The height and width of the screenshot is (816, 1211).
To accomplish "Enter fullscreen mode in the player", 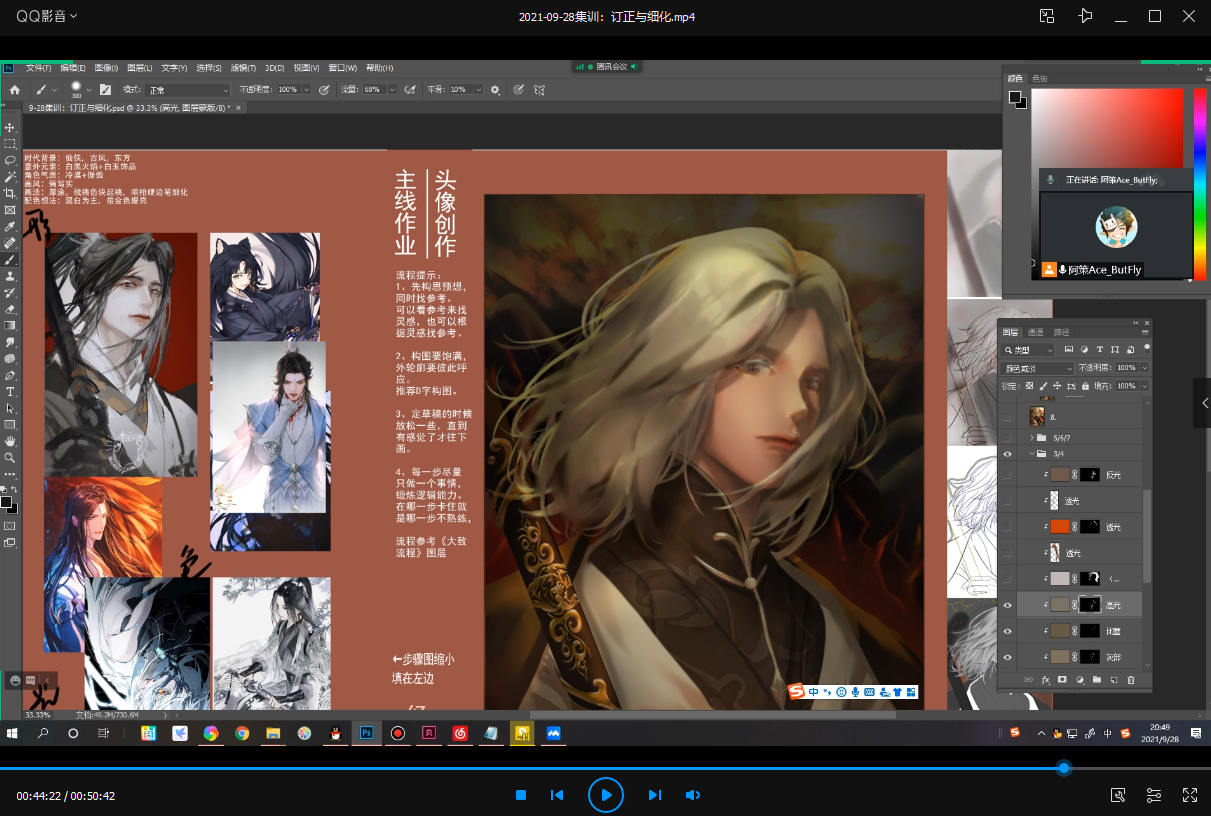I will (1190, 795).
